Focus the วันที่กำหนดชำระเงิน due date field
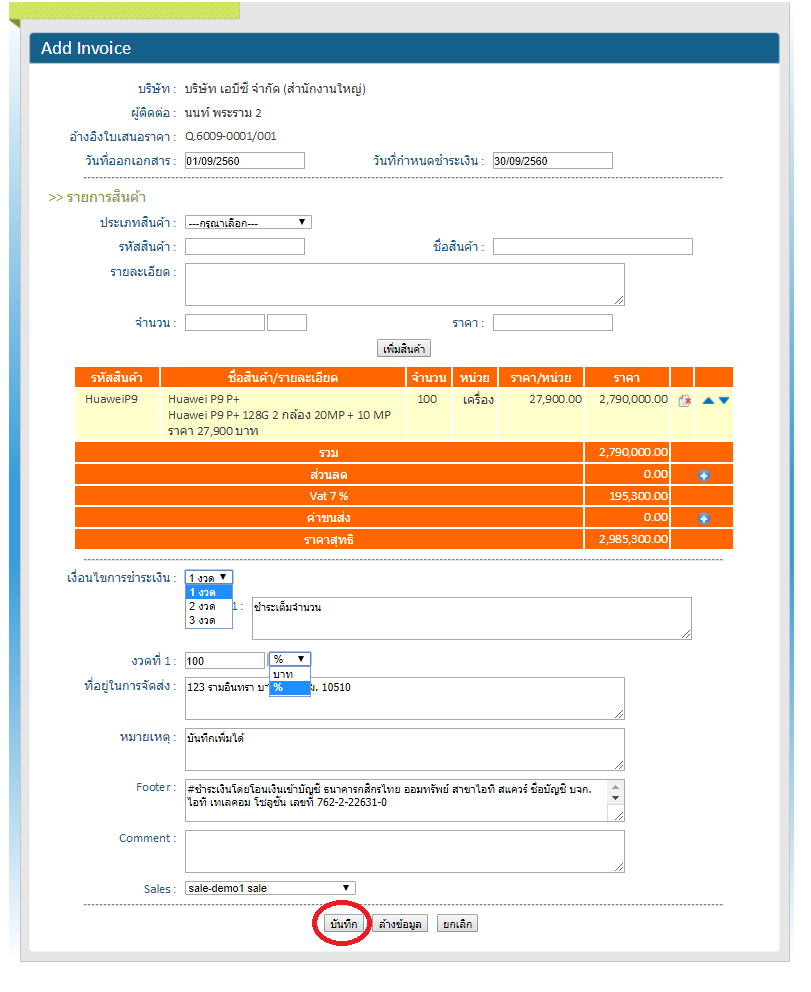The width and height of the screenshot is (811, 992). [x=553, y=161]
